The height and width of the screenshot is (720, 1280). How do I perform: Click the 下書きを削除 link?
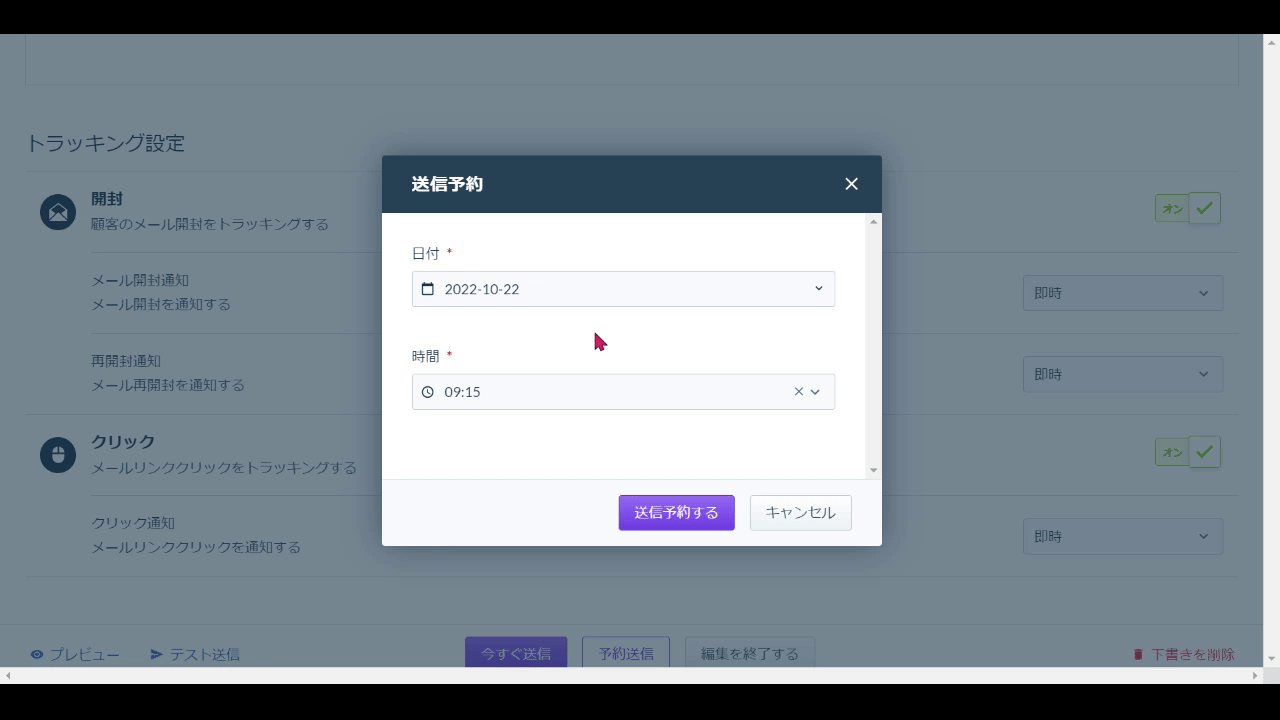1184,654
